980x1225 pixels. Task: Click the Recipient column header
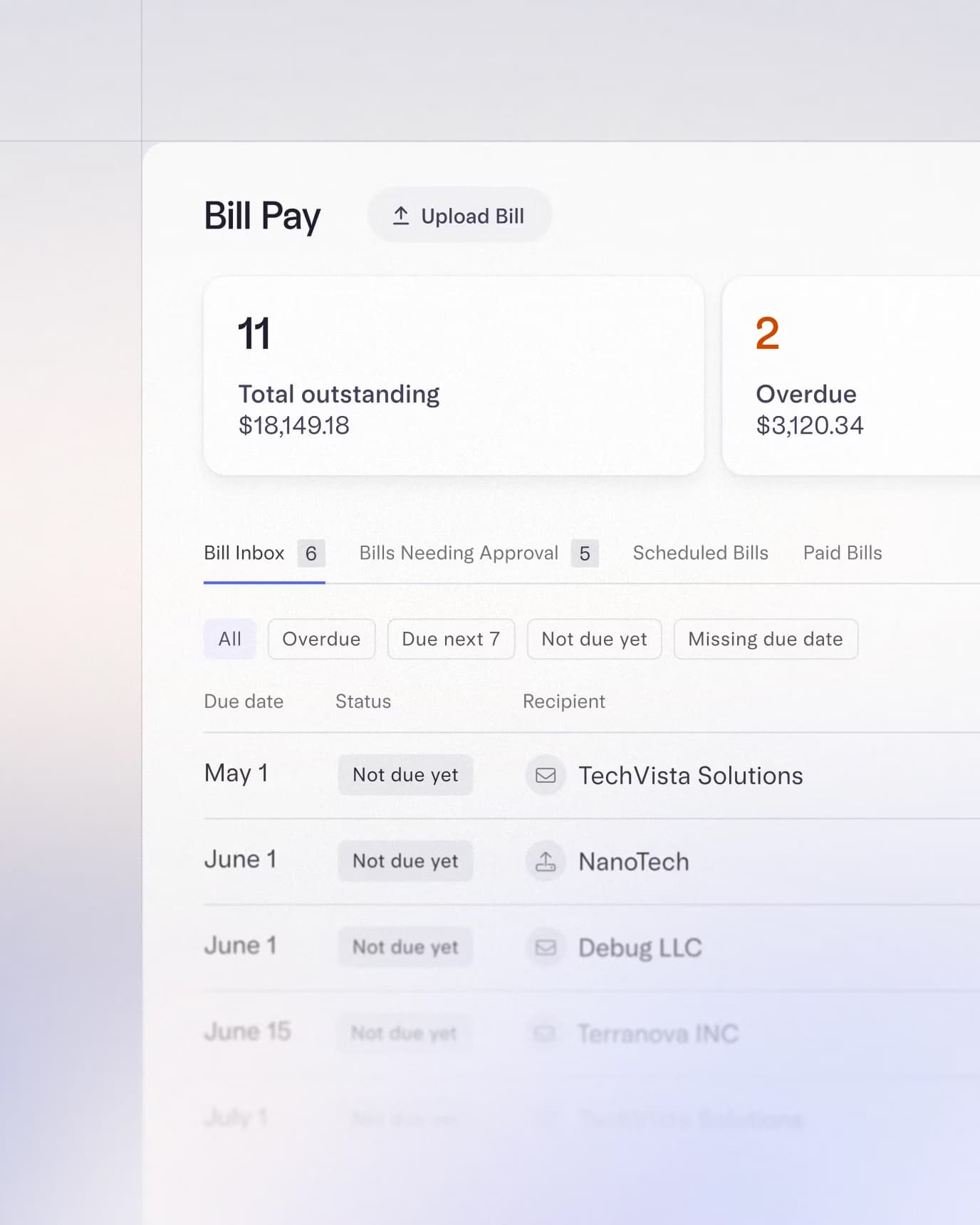pos(563,702)
